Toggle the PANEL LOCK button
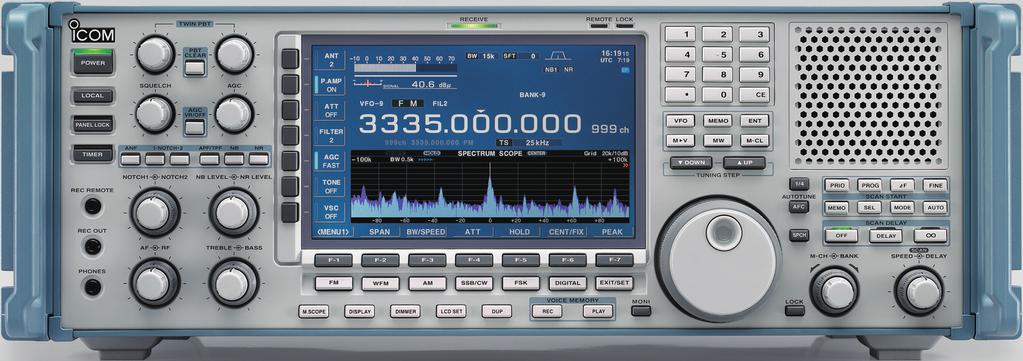 (x=93, y=124)
